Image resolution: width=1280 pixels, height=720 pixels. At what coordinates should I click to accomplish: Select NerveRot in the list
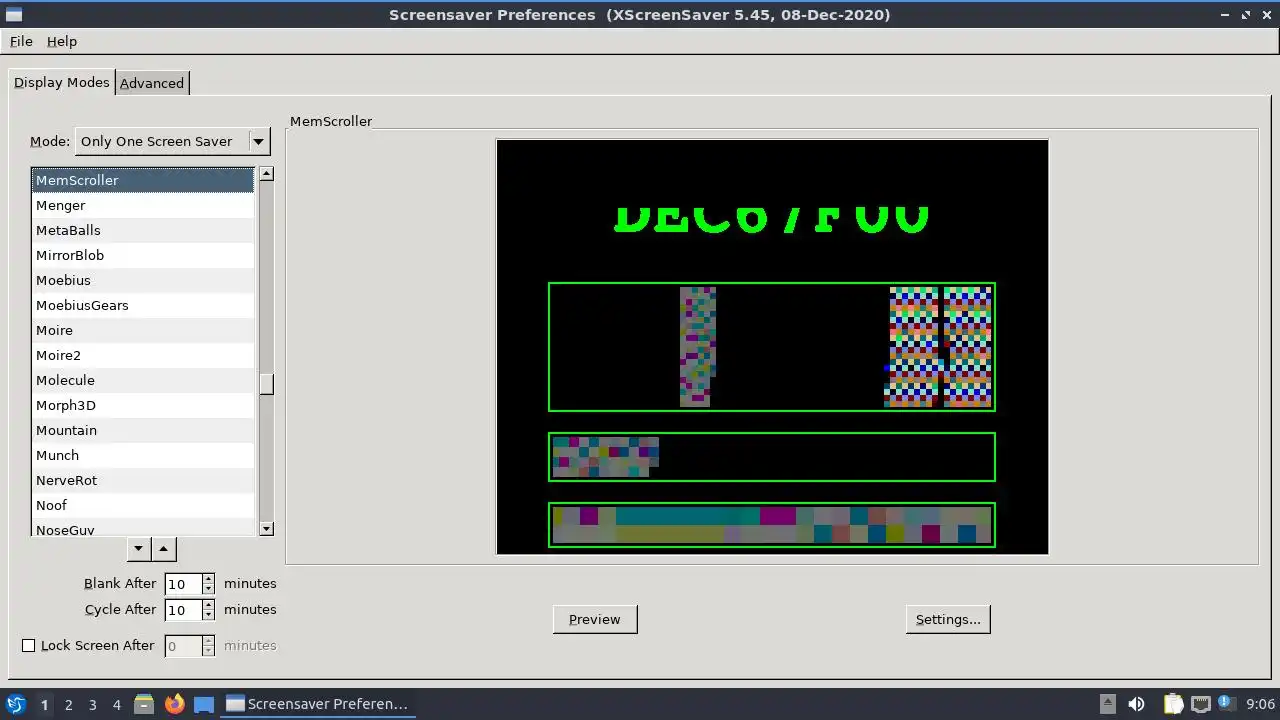tap(143, 480)
